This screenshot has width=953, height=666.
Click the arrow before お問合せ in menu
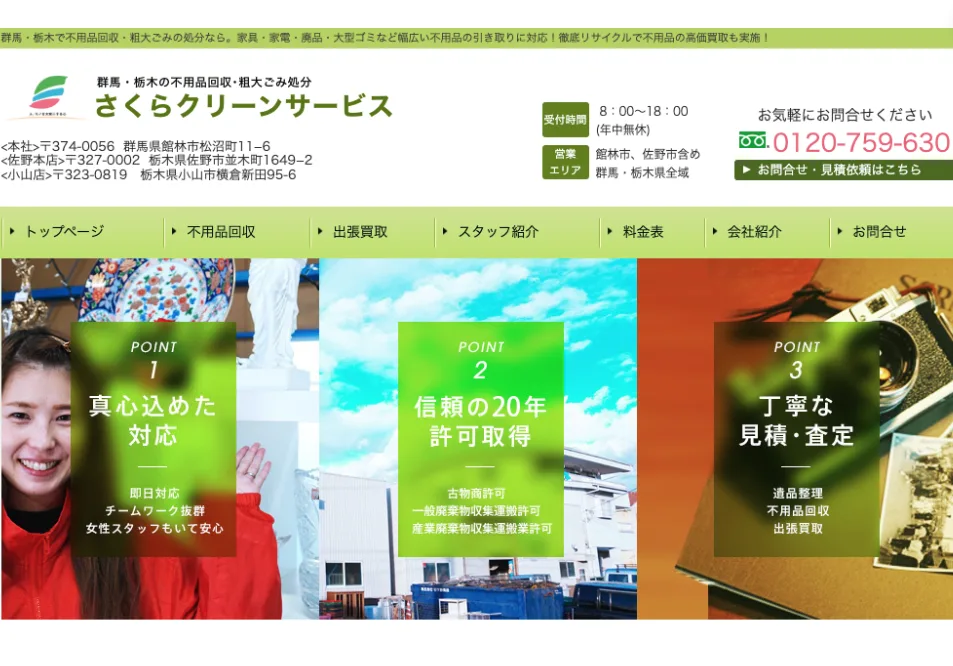point(840,232)
